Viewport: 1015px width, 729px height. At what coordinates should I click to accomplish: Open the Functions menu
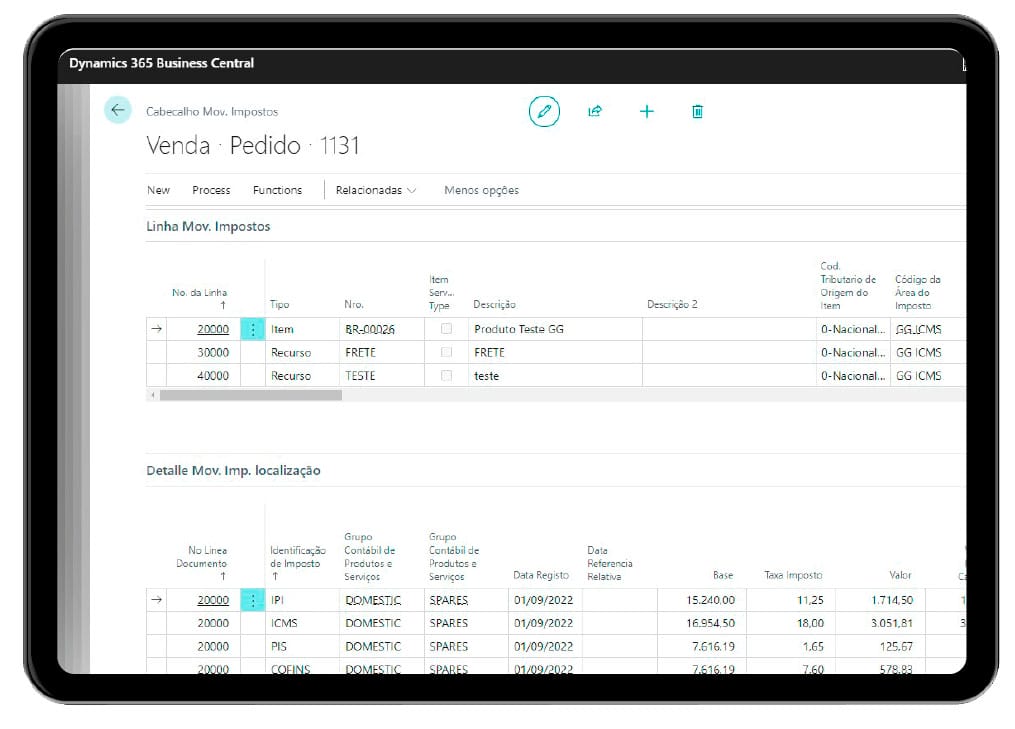pos(277,190)
